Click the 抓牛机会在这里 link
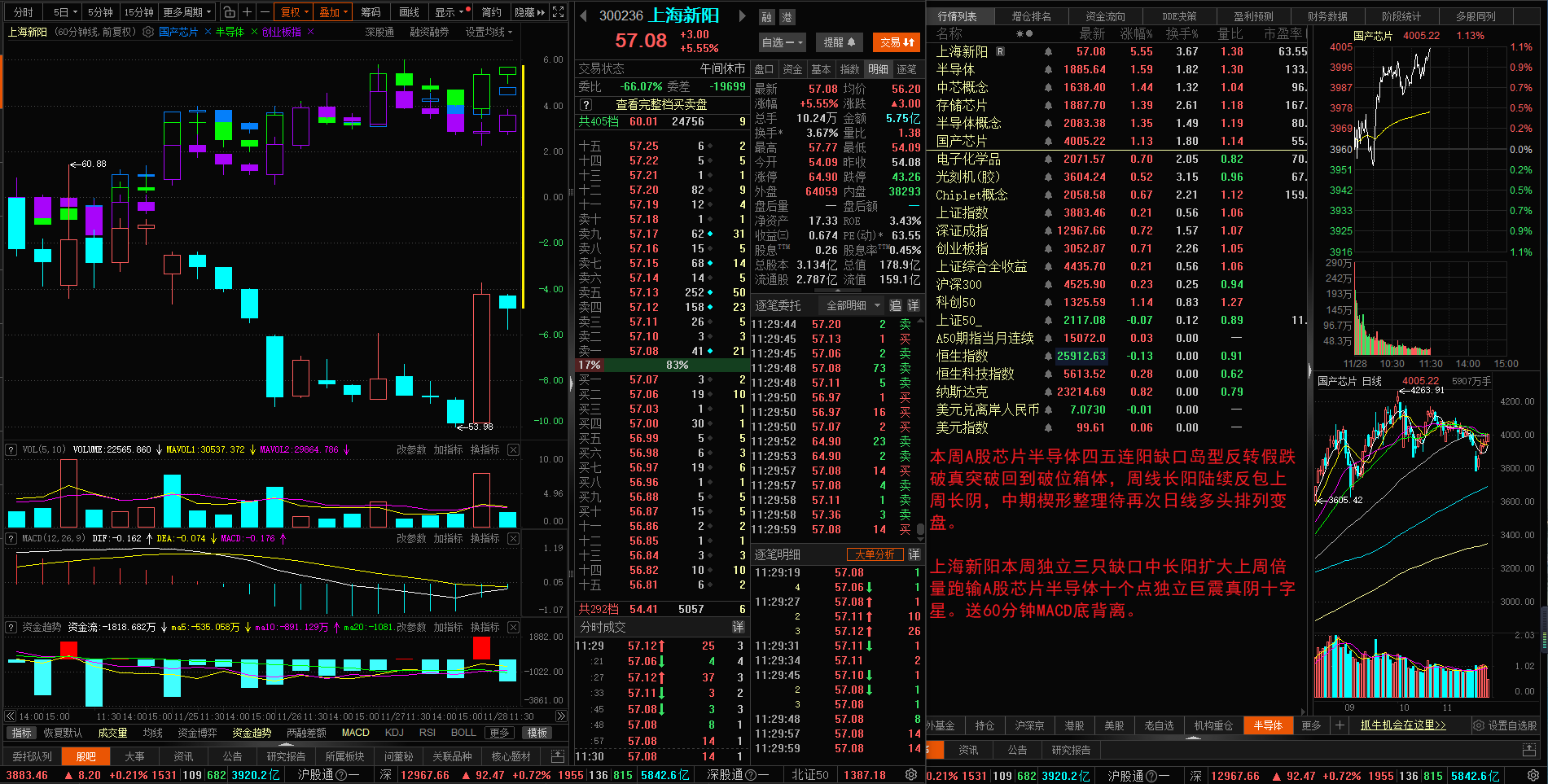Image resolution: width=1548 pixels, height=784 pixels. pos(1403,725)
